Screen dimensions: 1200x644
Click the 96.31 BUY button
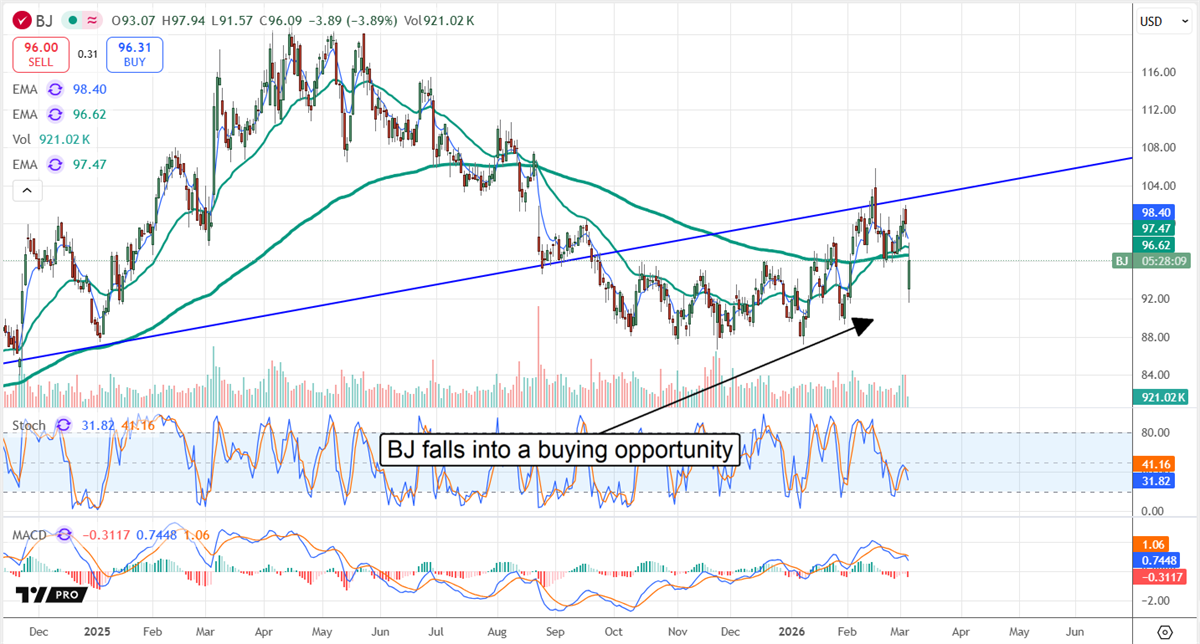point(133,54)
